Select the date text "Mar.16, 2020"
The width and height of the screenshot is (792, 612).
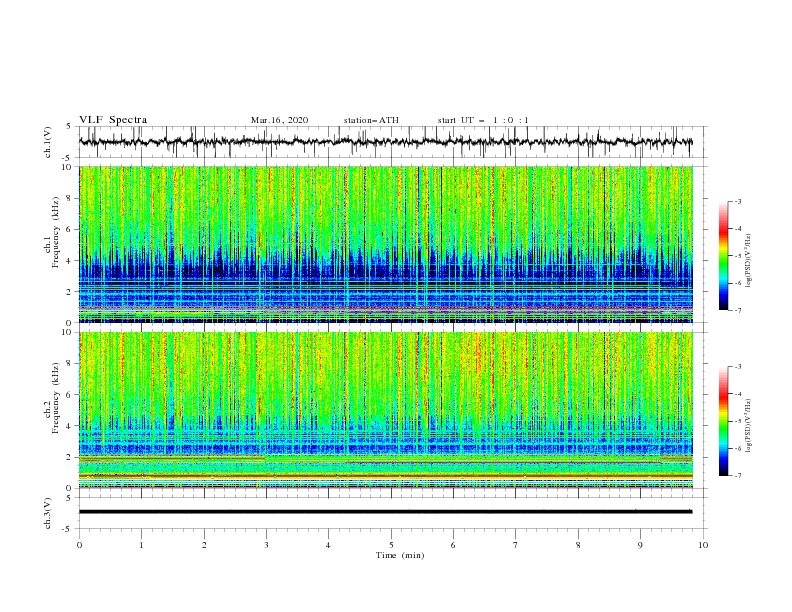tap(279, 120)
